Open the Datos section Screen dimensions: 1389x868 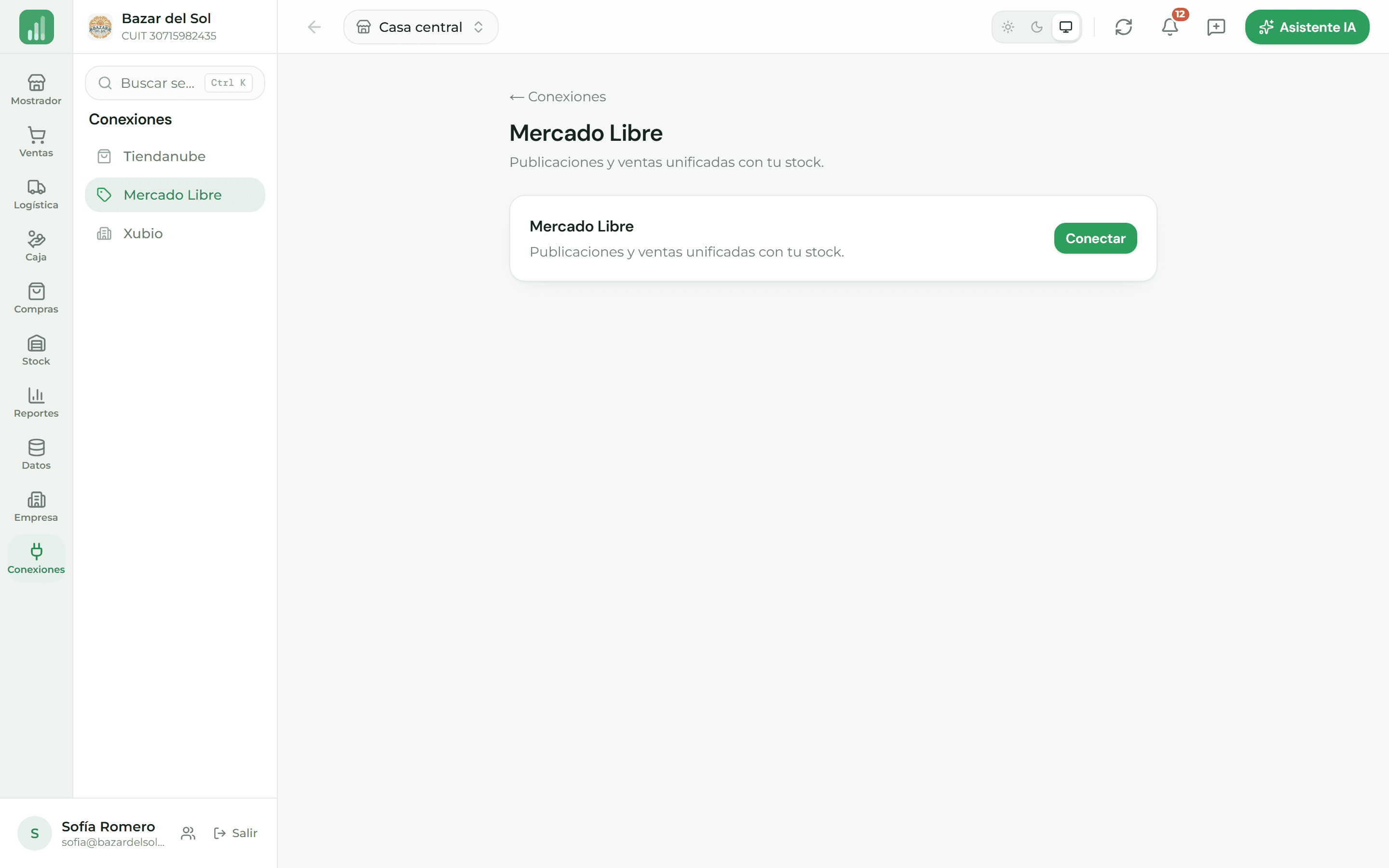pyautogui.click(x=36, y=455)
